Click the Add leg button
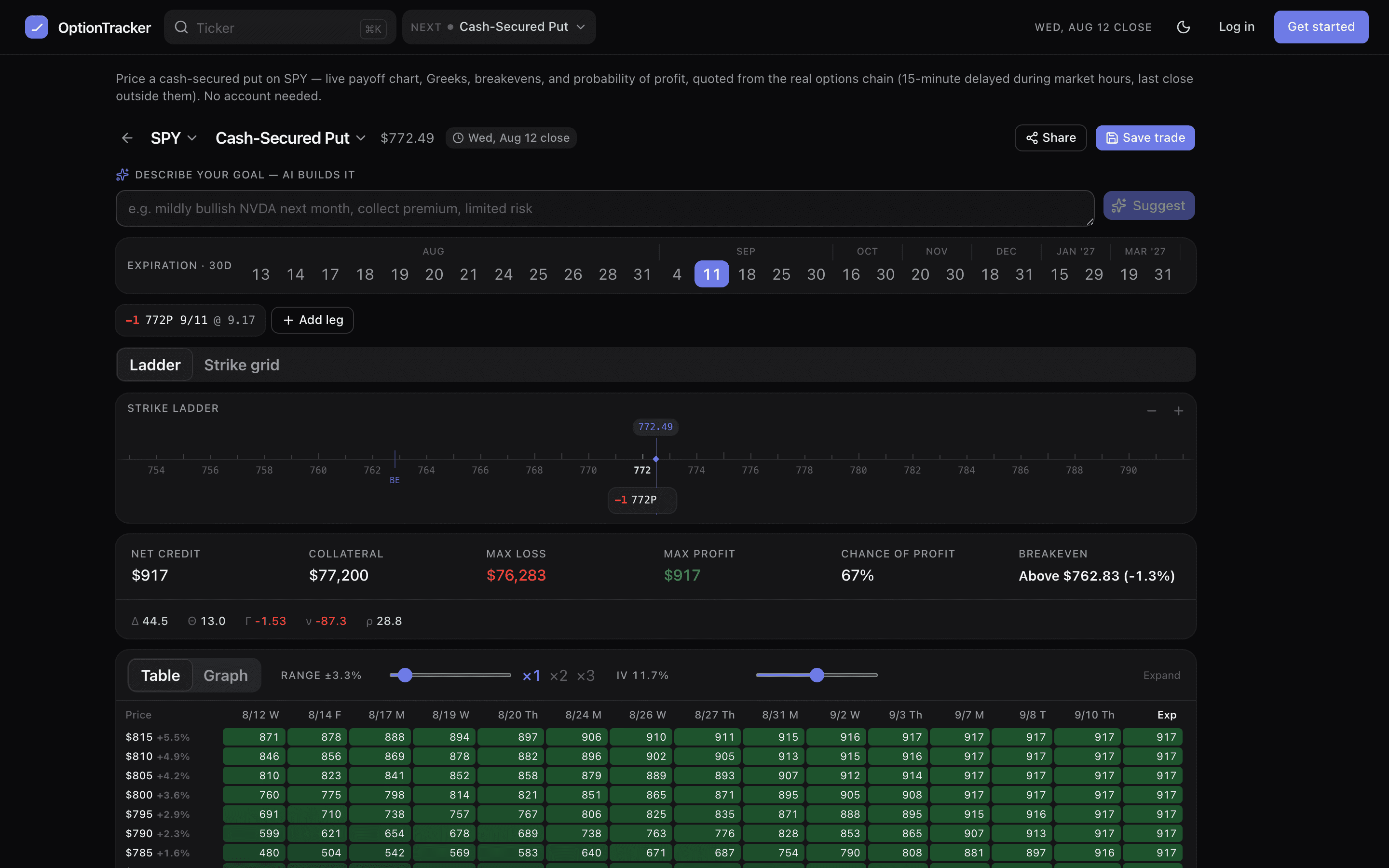The height and width of the screenshot is (868, 1389). 312,320
